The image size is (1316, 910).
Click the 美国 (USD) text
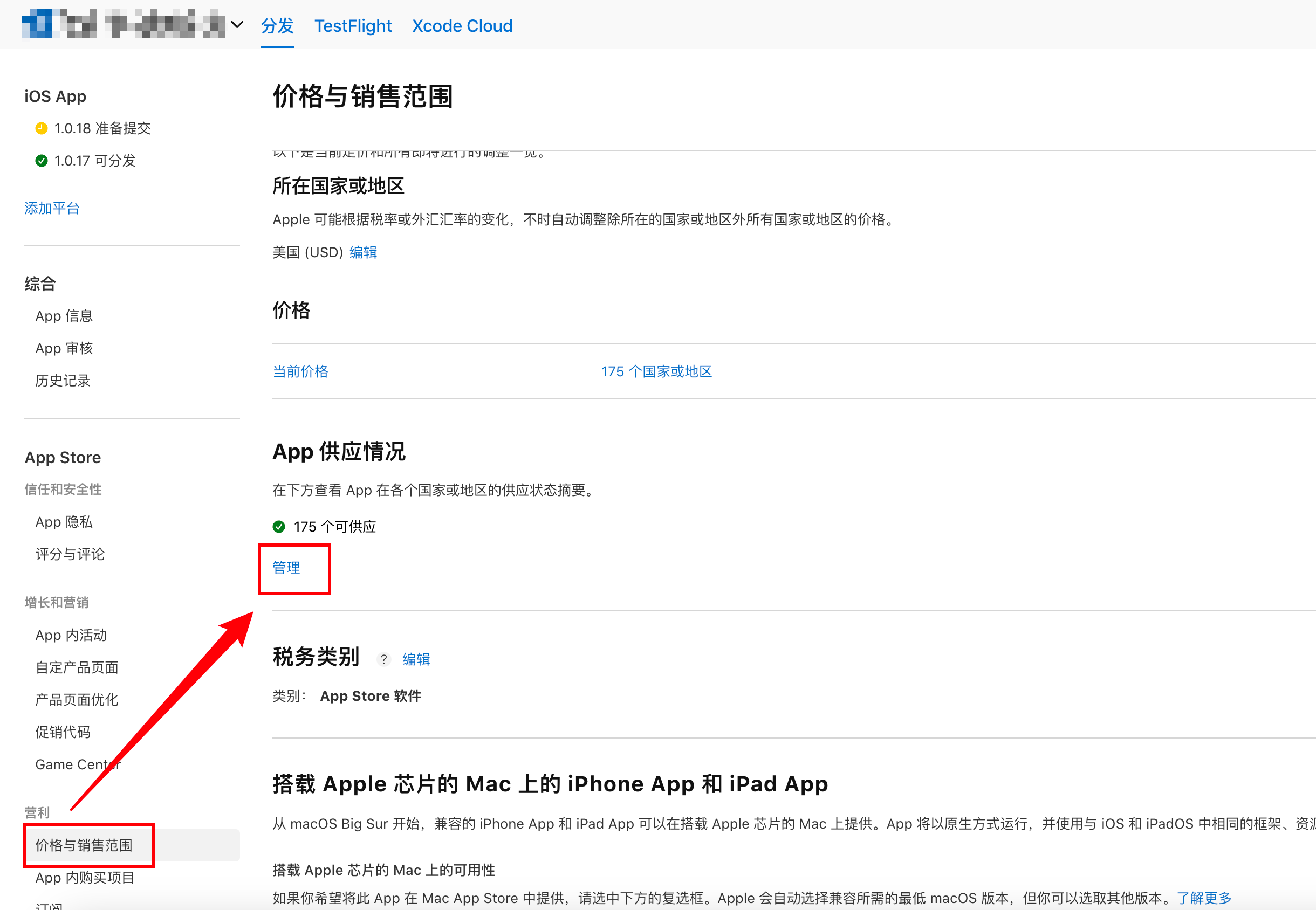tap(307, 252)
